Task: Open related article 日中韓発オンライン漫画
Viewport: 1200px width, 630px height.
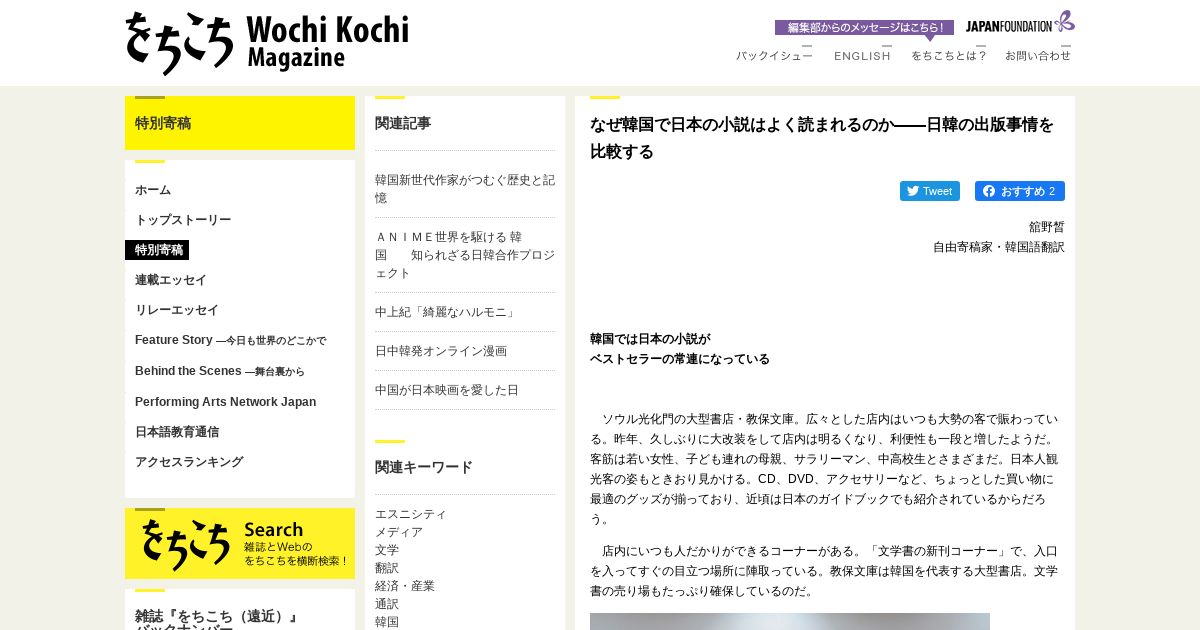Action: [441, 351]
